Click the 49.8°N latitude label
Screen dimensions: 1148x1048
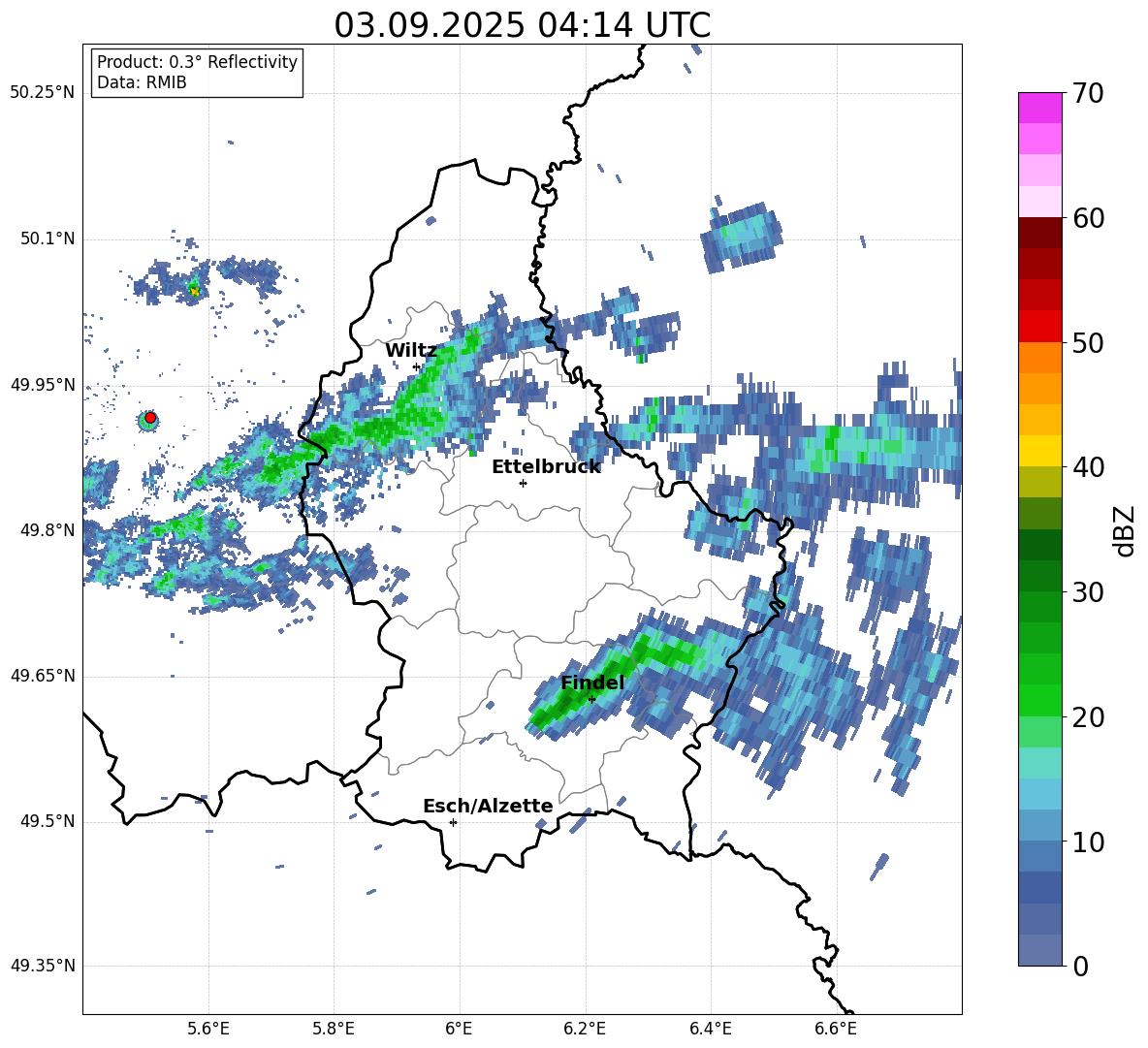tap(48, 530)
